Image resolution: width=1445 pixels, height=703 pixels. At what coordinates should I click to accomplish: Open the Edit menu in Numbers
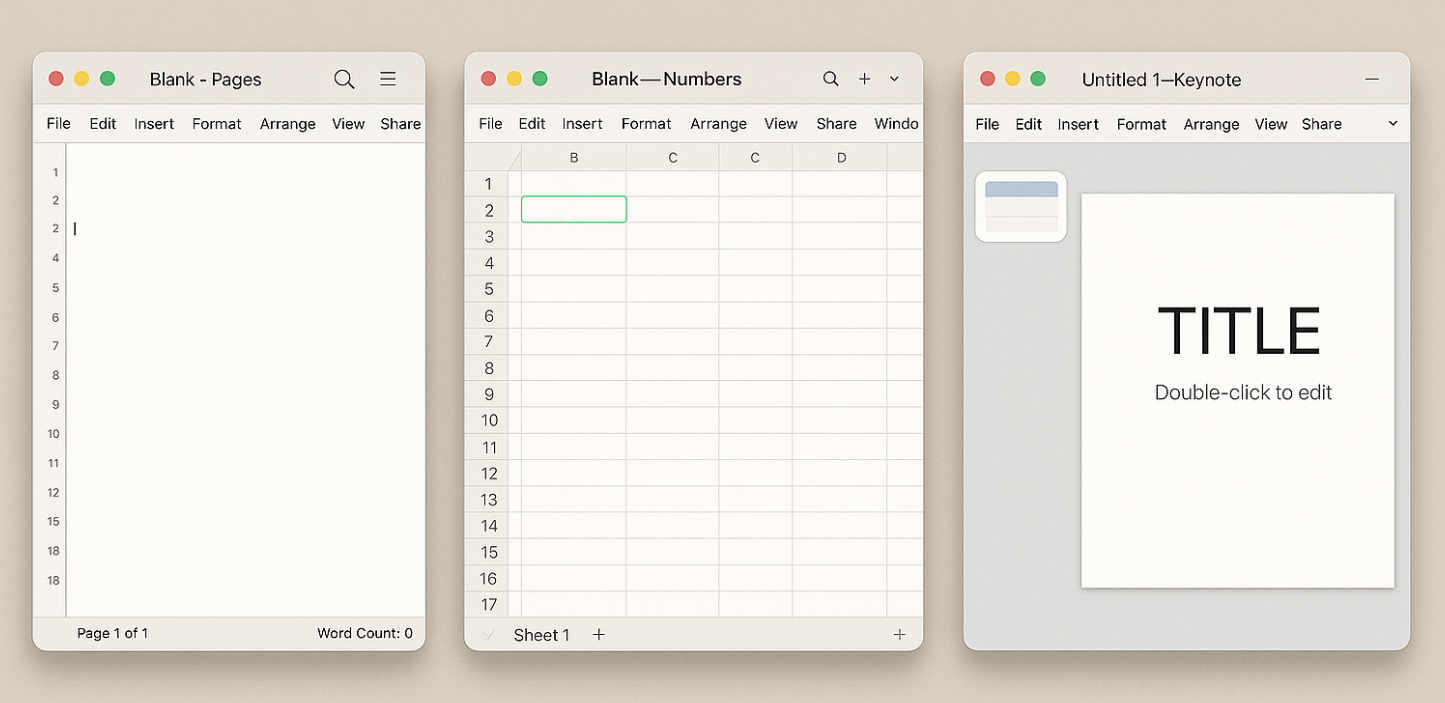click(x=532, y=124)
